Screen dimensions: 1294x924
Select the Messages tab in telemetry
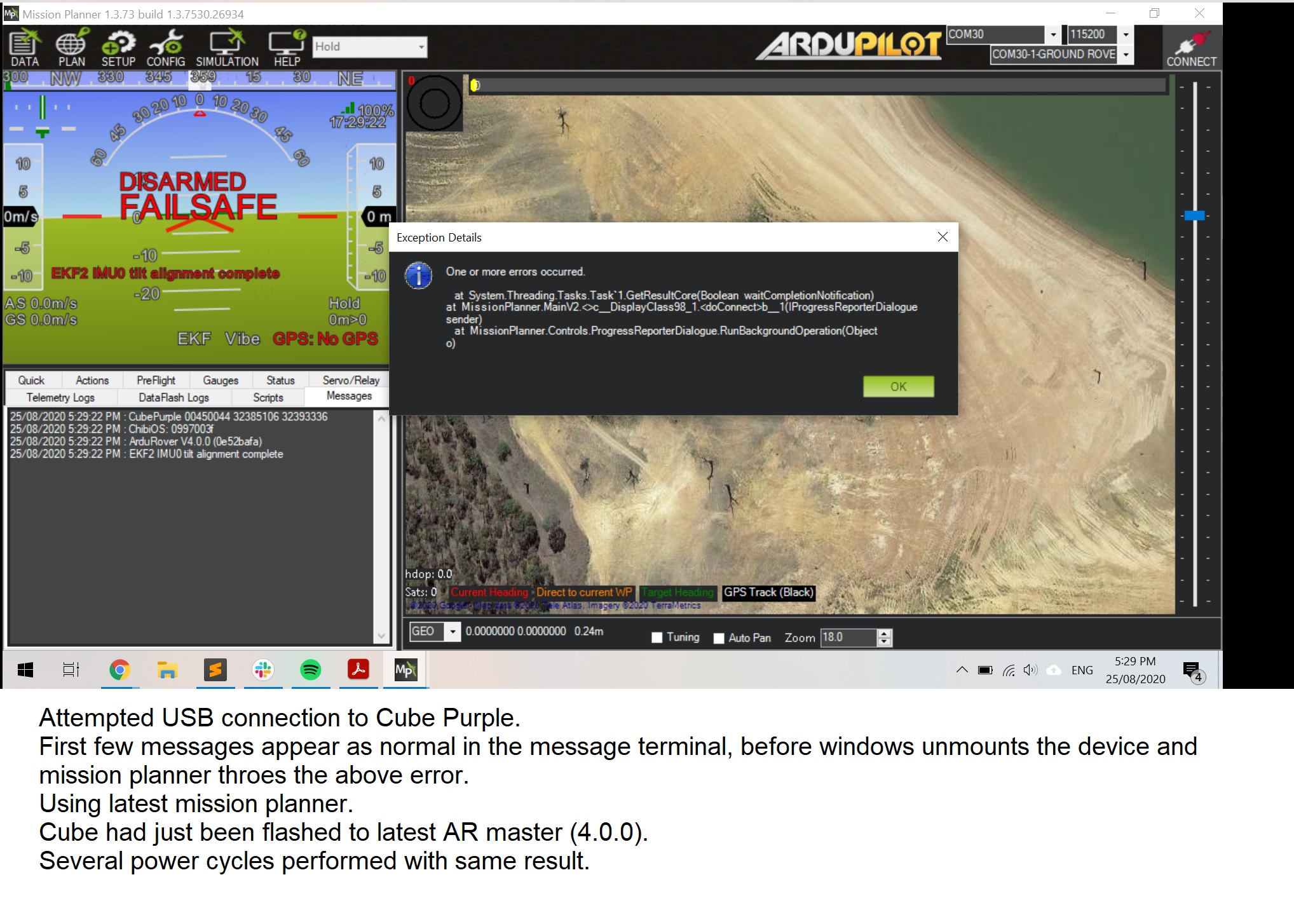(350, 395)
